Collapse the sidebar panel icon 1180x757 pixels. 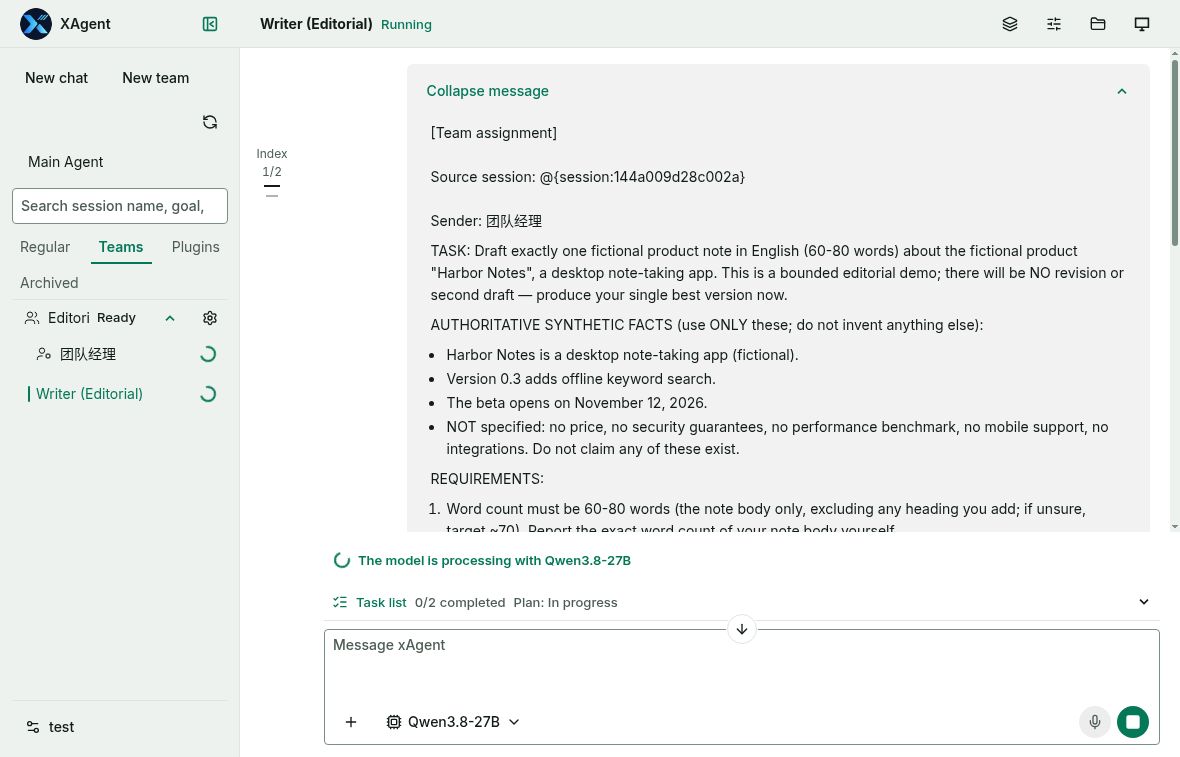210,24
